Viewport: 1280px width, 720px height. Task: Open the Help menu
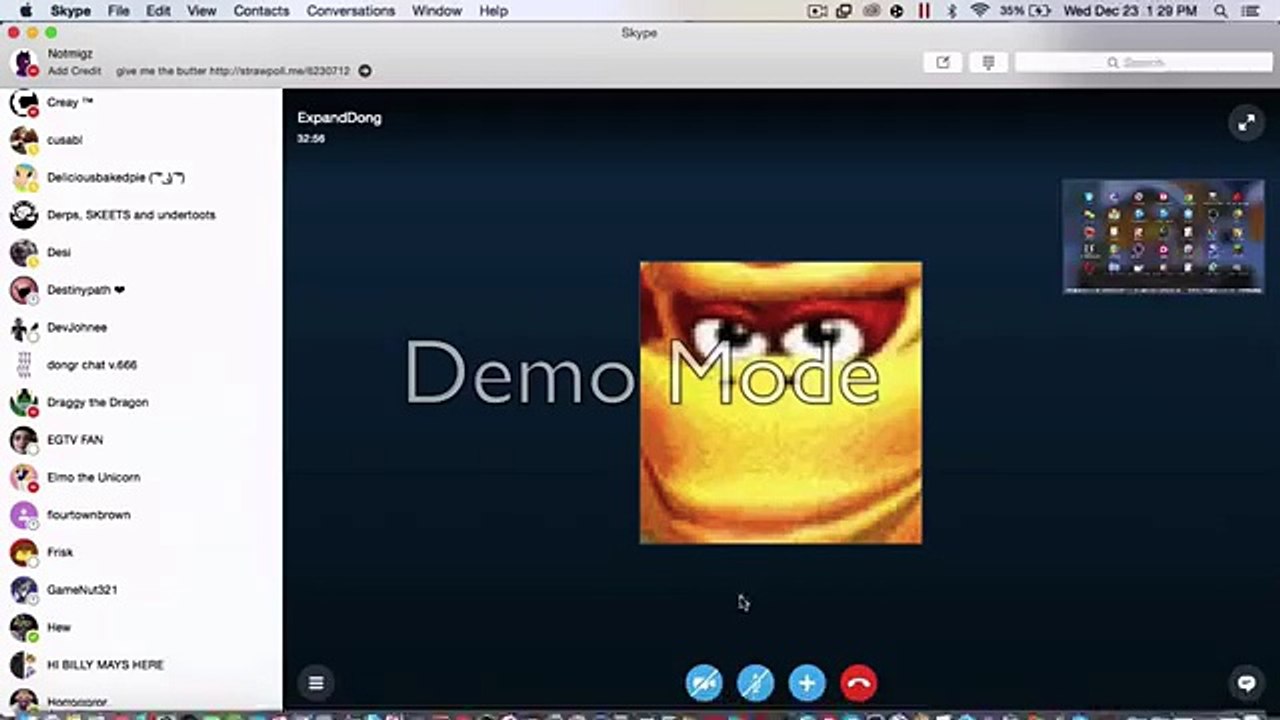tap(494, 11)
